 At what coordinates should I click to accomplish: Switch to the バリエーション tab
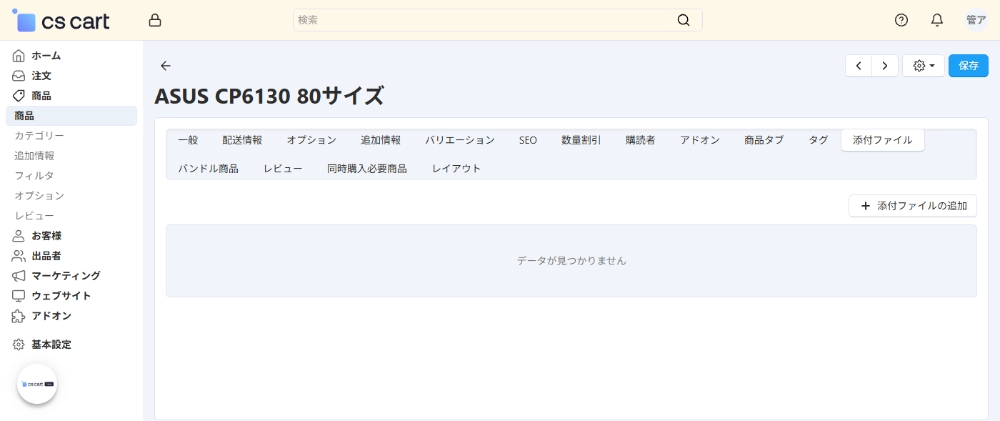(x=459, y=140)
